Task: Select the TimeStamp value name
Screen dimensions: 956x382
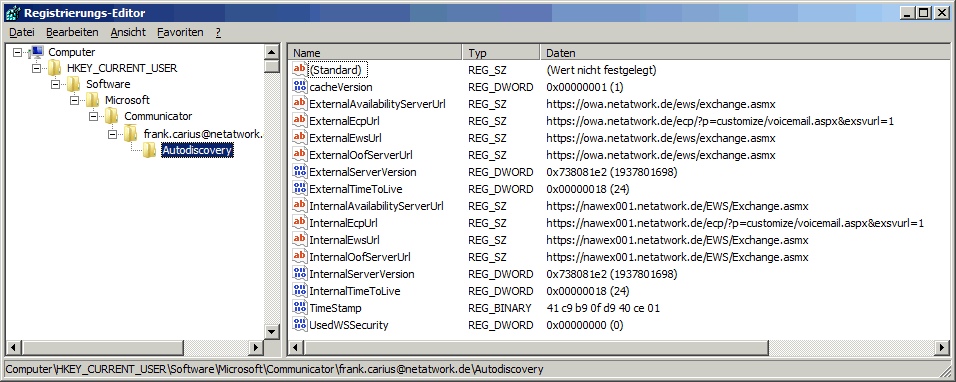Action: (x=335, y=308)
